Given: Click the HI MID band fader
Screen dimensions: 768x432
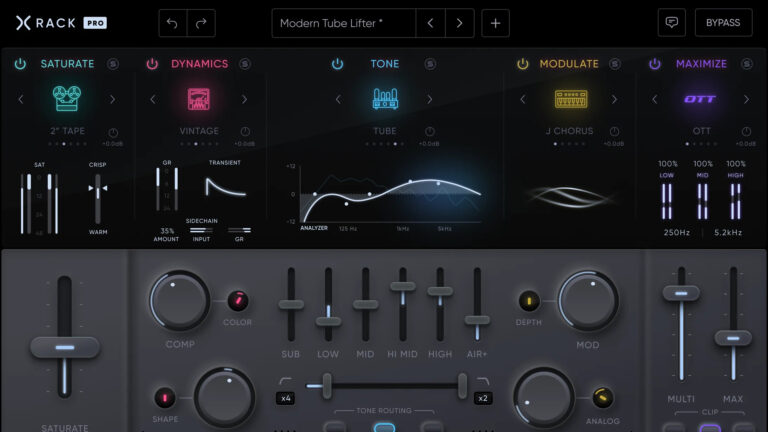Looking at the screenshot, I should tap(403, 287).
